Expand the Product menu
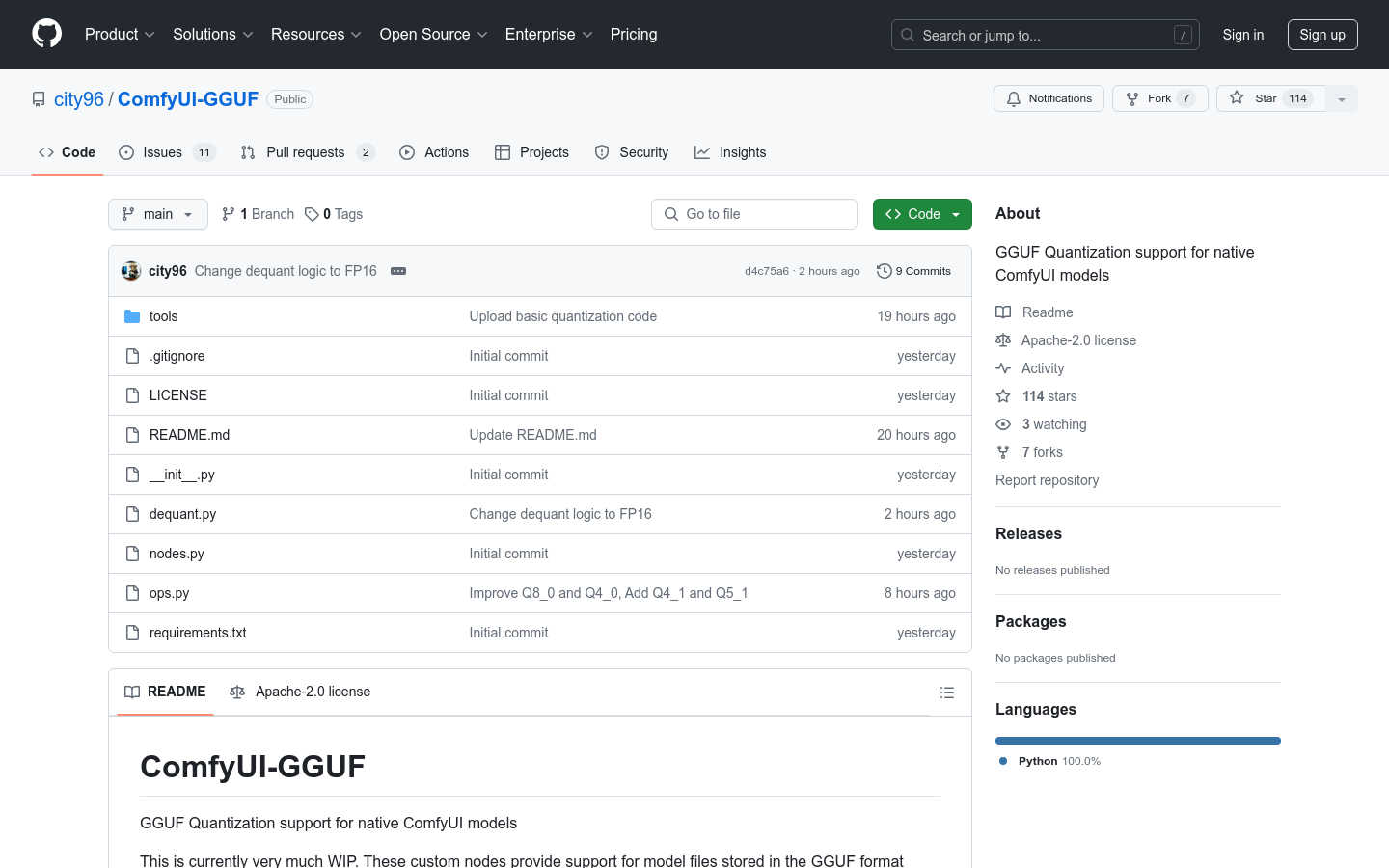 [120, 35]
